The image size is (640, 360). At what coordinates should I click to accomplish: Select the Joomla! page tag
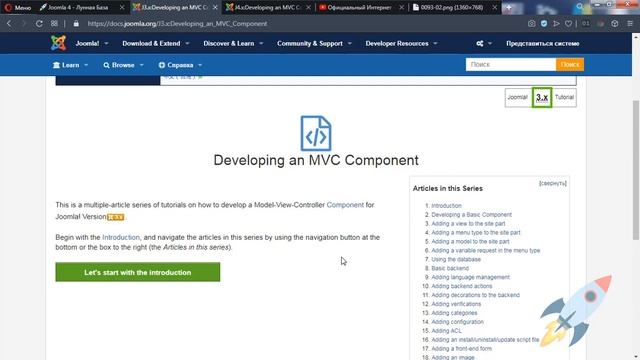click(x=518, y=97)
